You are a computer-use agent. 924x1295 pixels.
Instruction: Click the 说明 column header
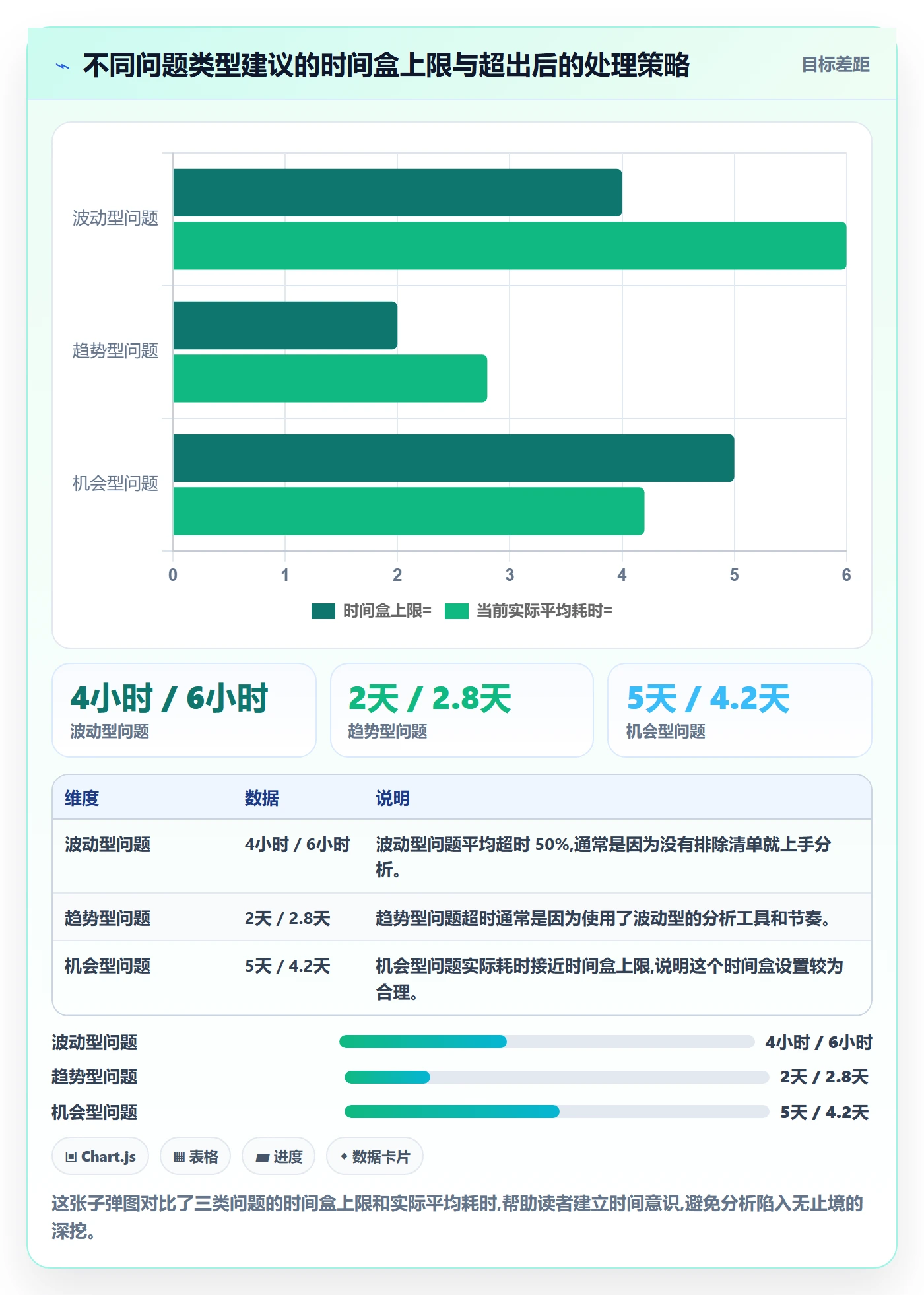pos(393,798)
